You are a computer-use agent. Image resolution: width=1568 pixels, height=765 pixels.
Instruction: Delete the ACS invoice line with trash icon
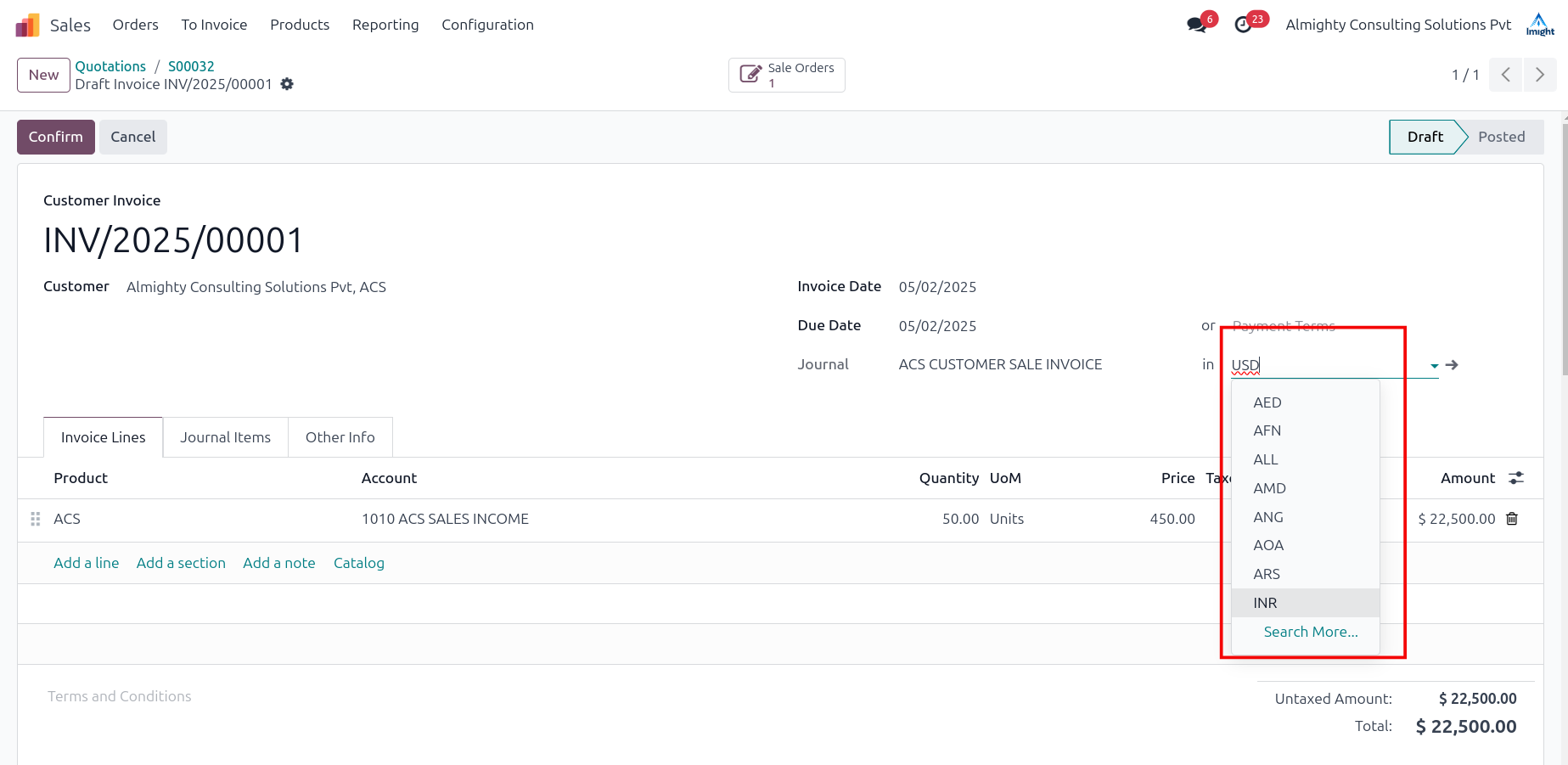tap(1512, 519)
